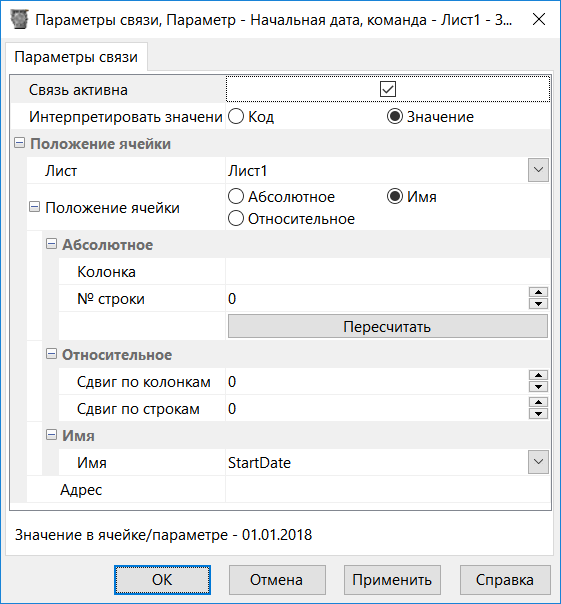Decrease Сдвиг по колонкам using the down arrow
561x604 pixels.
coord(538,387)
